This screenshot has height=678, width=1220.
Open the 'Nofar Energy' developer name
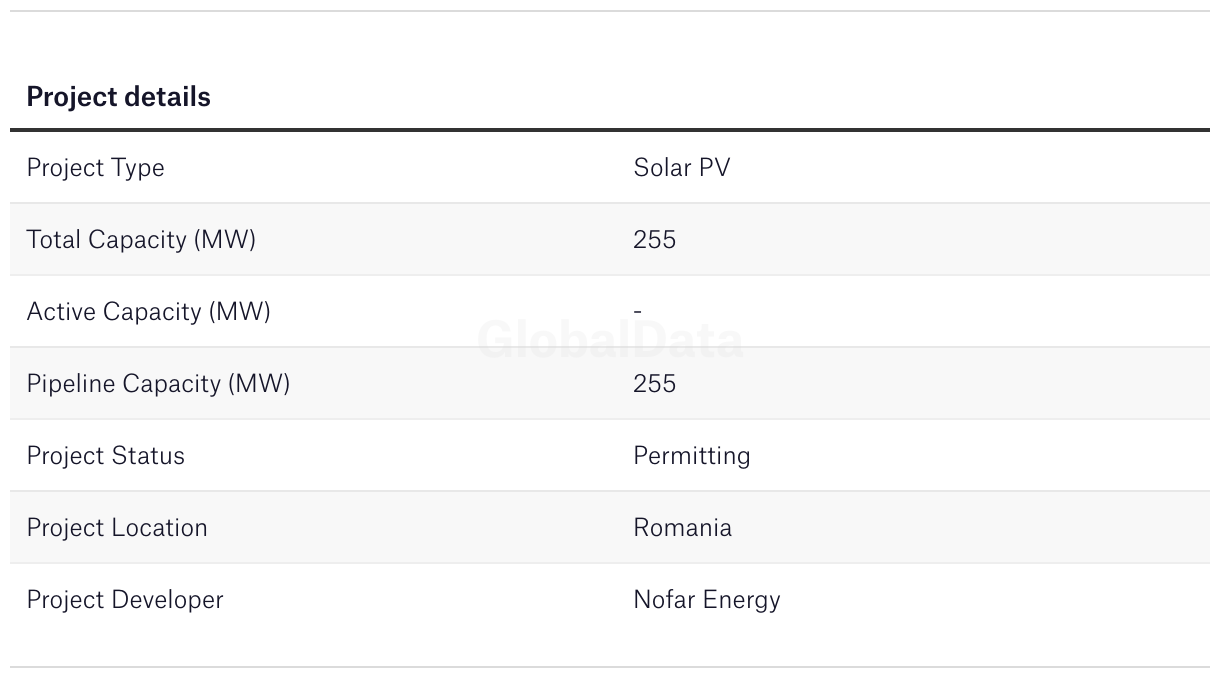point(706,600)
